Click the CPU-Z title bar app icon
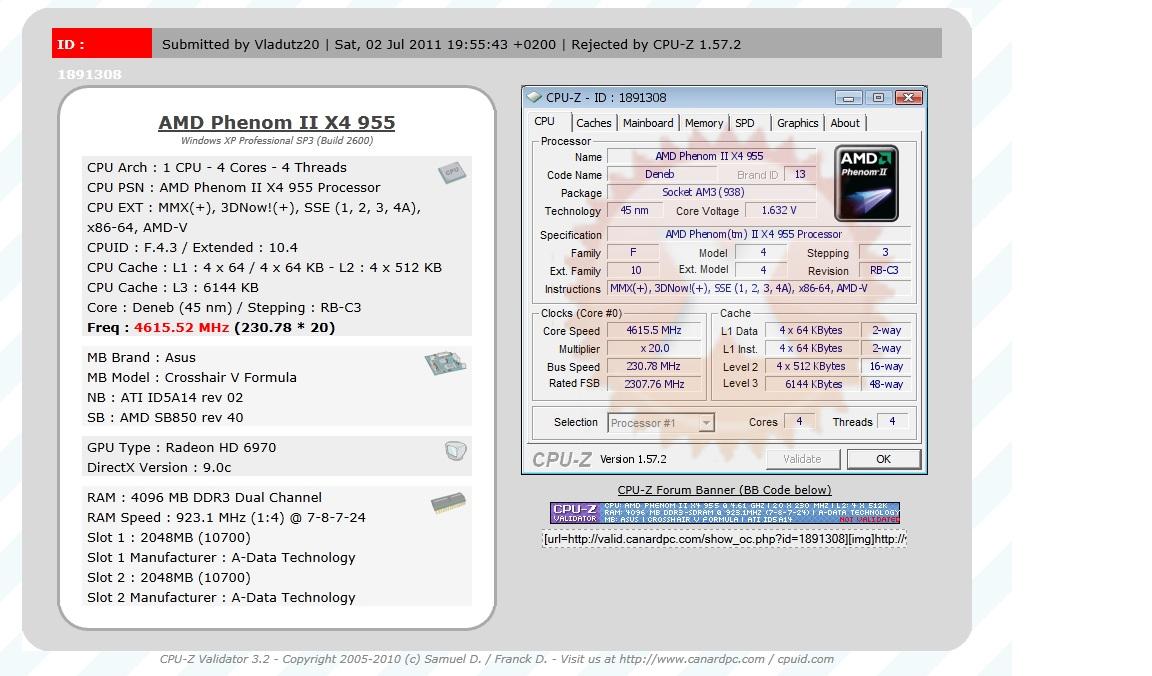The height and width of the screenshot is (676, 1152). tap(534, 97)
